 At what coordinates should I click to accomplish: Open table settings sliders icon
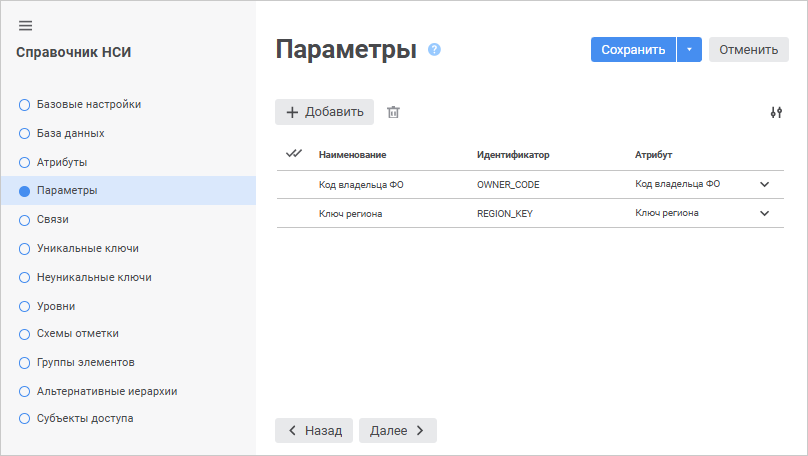pos(776,112)
